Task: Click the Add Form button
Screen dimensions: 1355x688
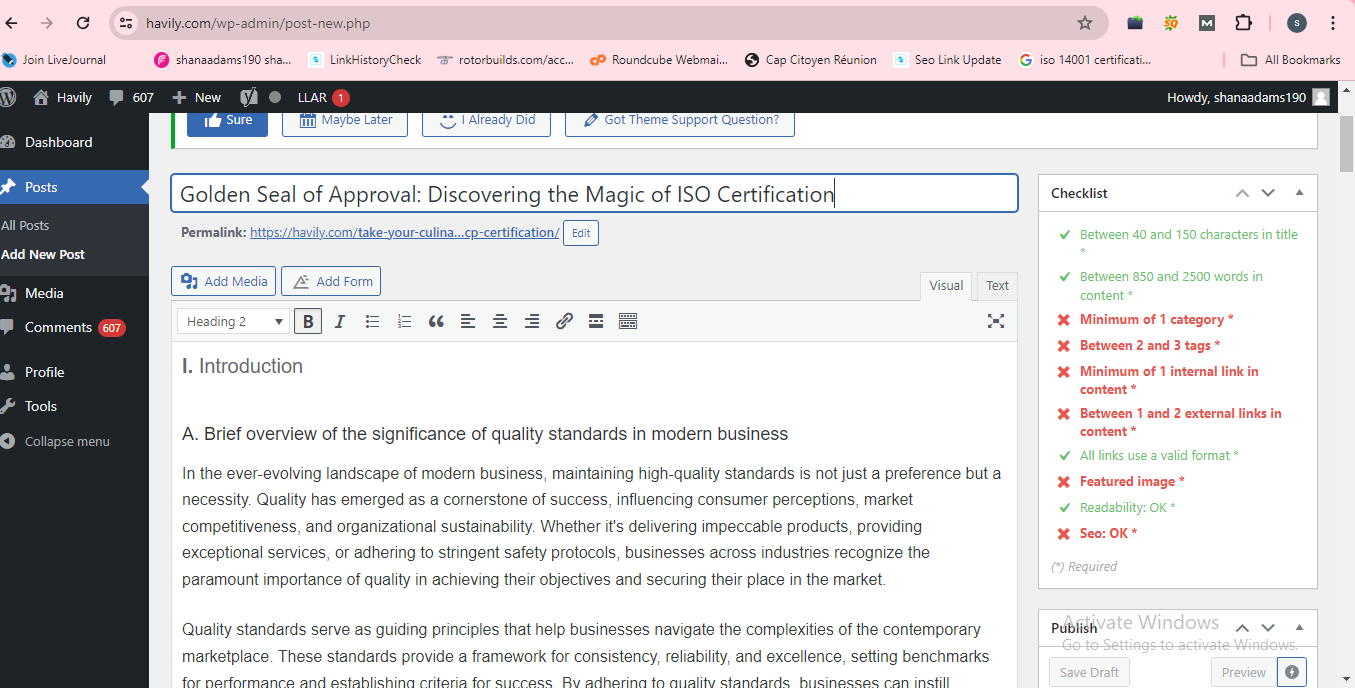Action: (x=331, y=281)
